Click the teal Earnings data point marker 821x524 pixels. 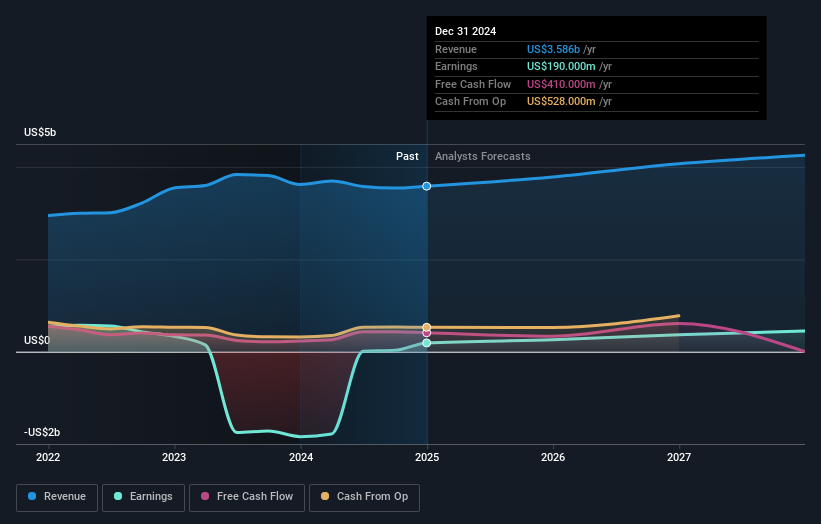(x=427, y=343)
